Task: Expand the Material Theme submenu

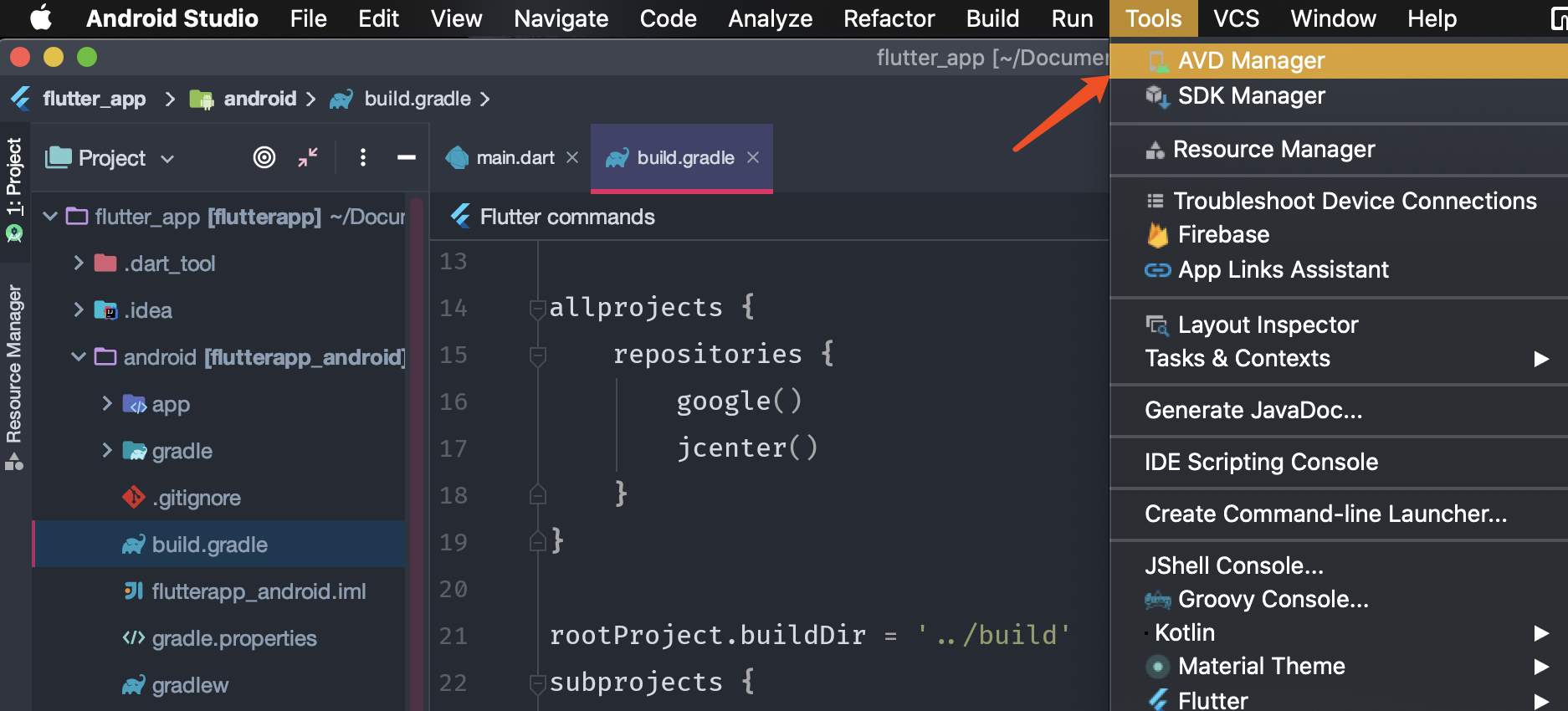Action: pyautogui.click(x=1339, y=666)
